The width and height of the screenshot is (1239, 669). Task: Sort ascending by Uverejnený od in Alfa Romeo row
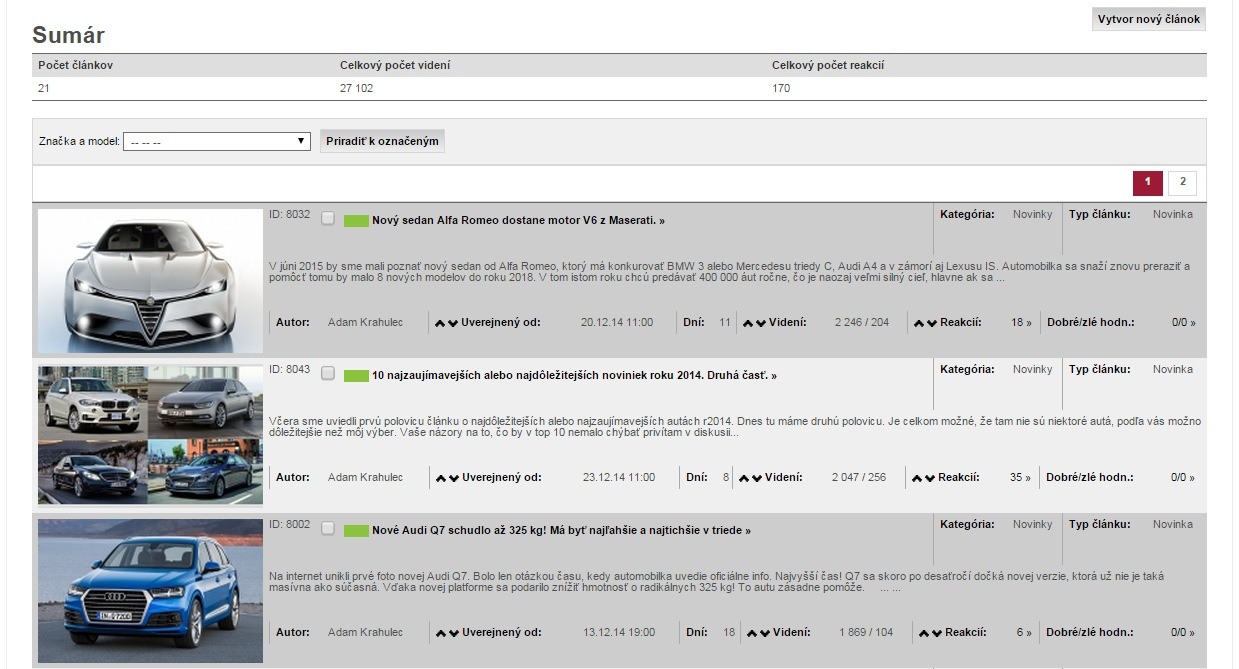[x=440, y=323]
